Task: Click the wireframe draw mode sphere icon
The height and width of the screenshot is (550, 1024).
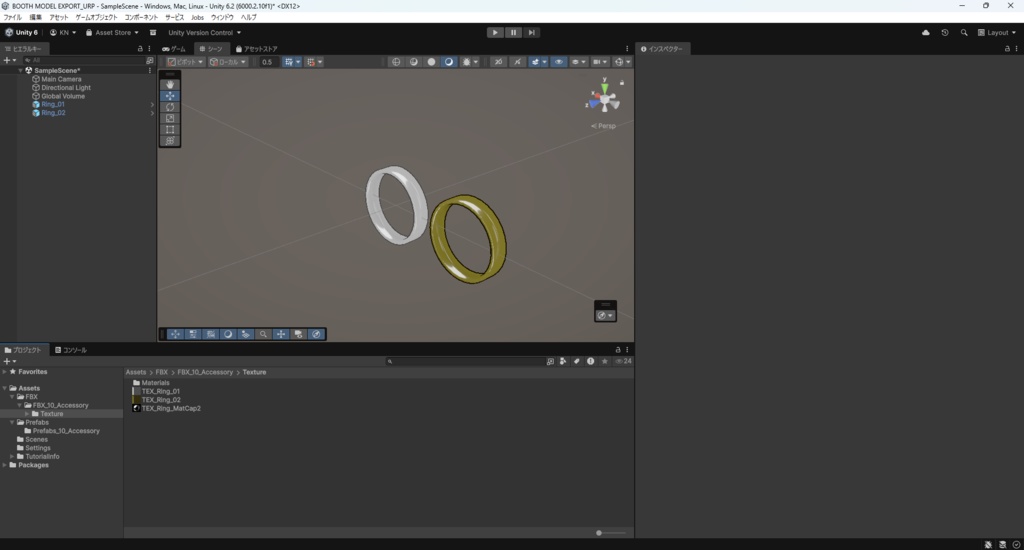Action: 396,62
